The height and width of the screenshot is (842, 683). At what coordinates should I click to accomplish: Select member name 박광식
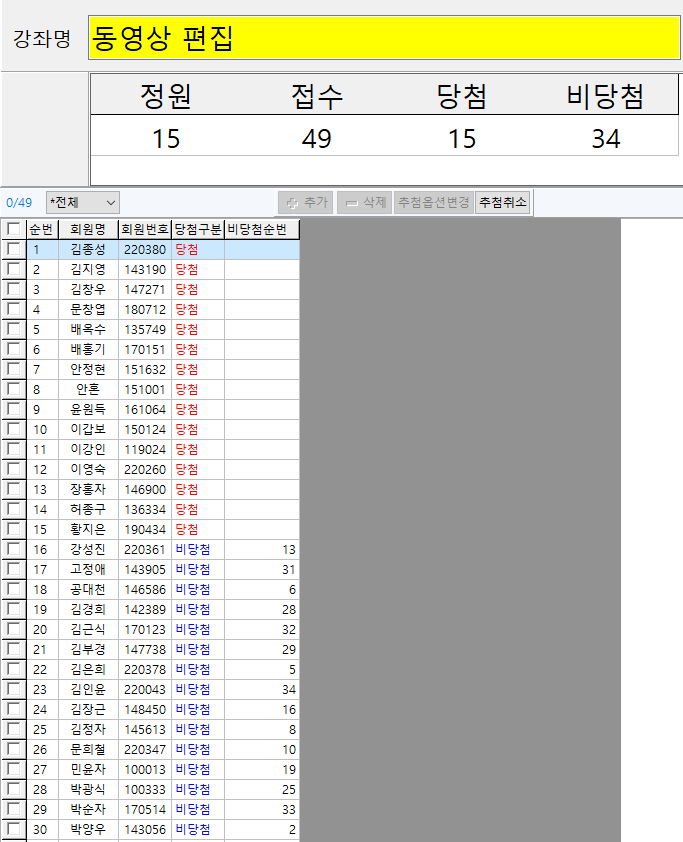88,789
